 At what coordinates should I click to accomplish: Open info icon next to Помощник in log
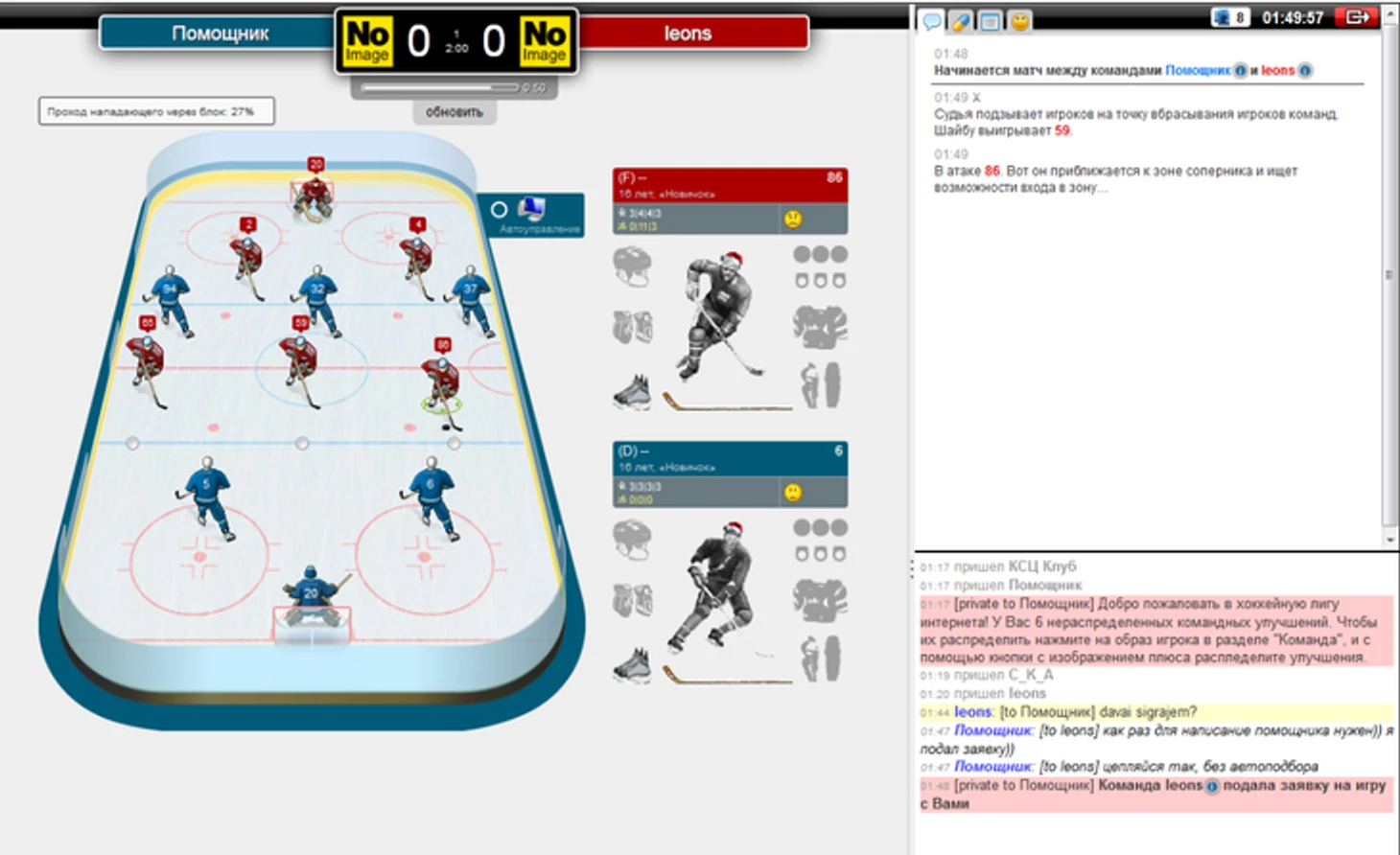1240,70
